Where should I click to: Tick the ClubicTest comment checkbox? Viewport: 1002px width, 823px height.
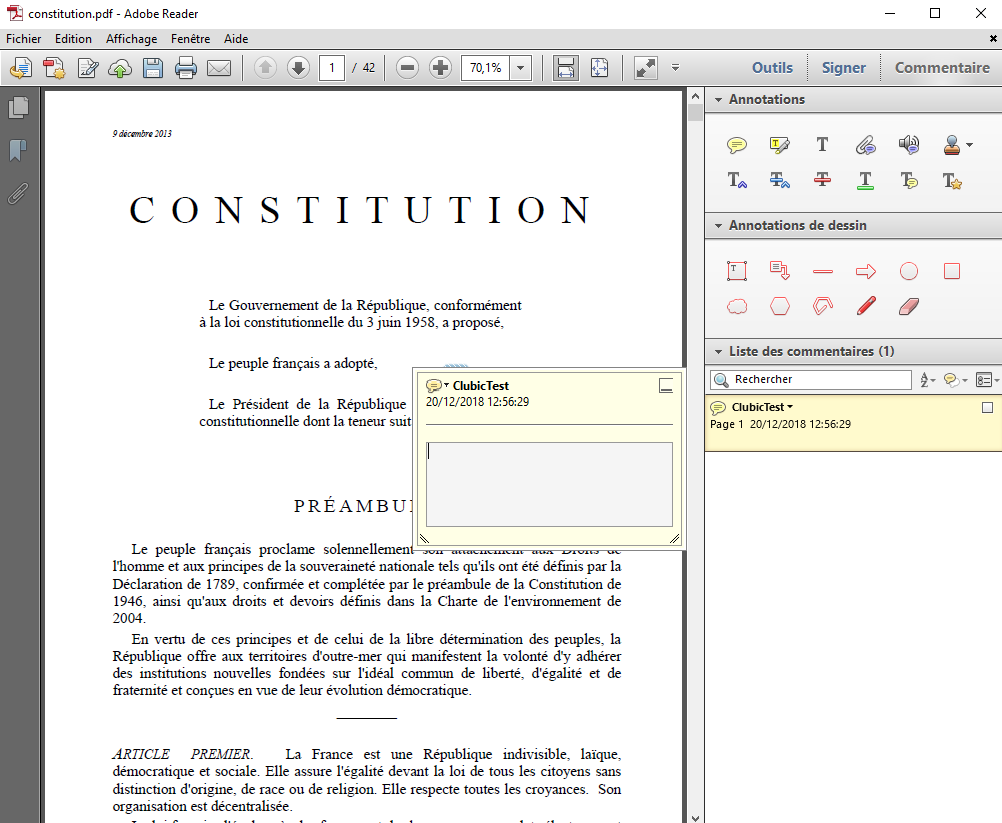tap(987, 407)
